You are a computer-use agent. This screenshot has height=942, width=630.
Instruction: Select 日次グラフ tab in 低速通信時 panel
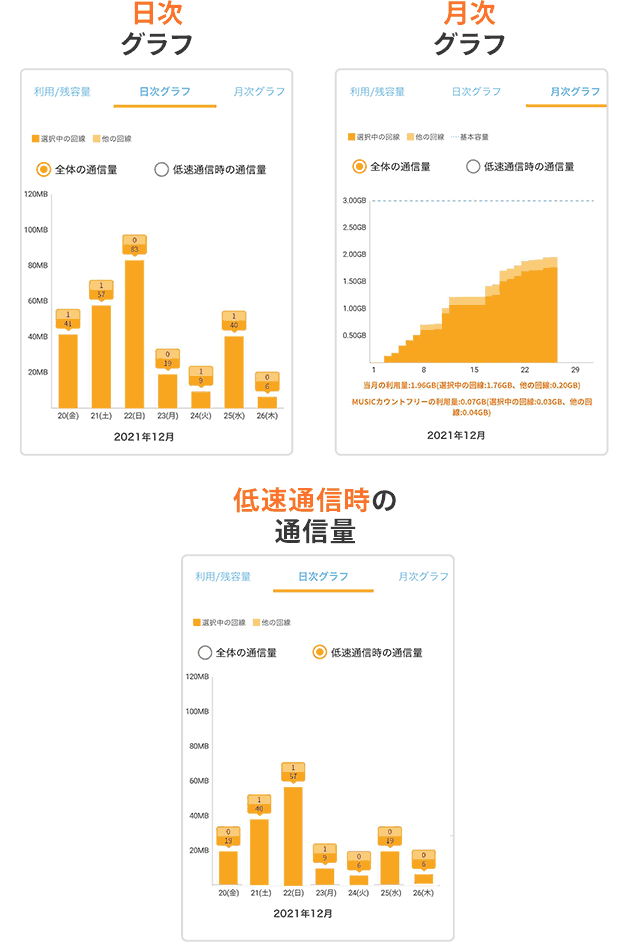coord(323,576)
